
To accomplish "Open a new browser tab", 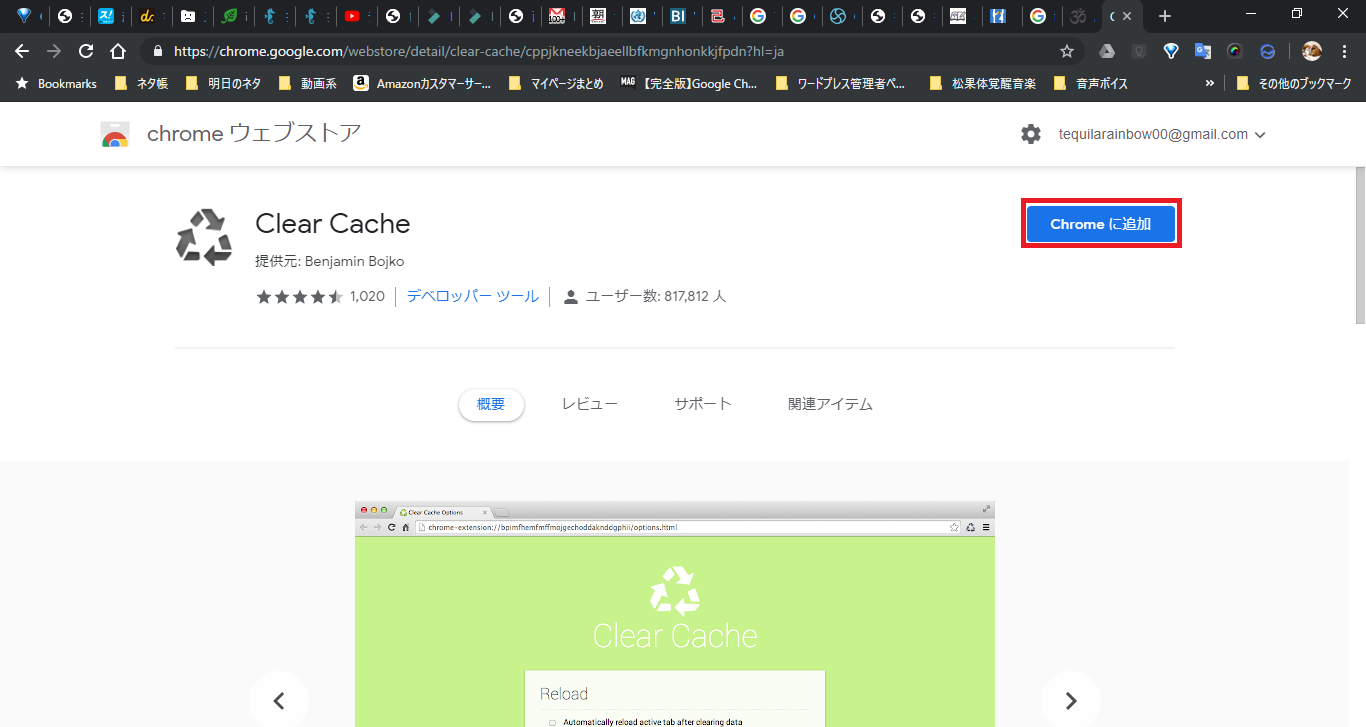I will [x=1164, y=16].
